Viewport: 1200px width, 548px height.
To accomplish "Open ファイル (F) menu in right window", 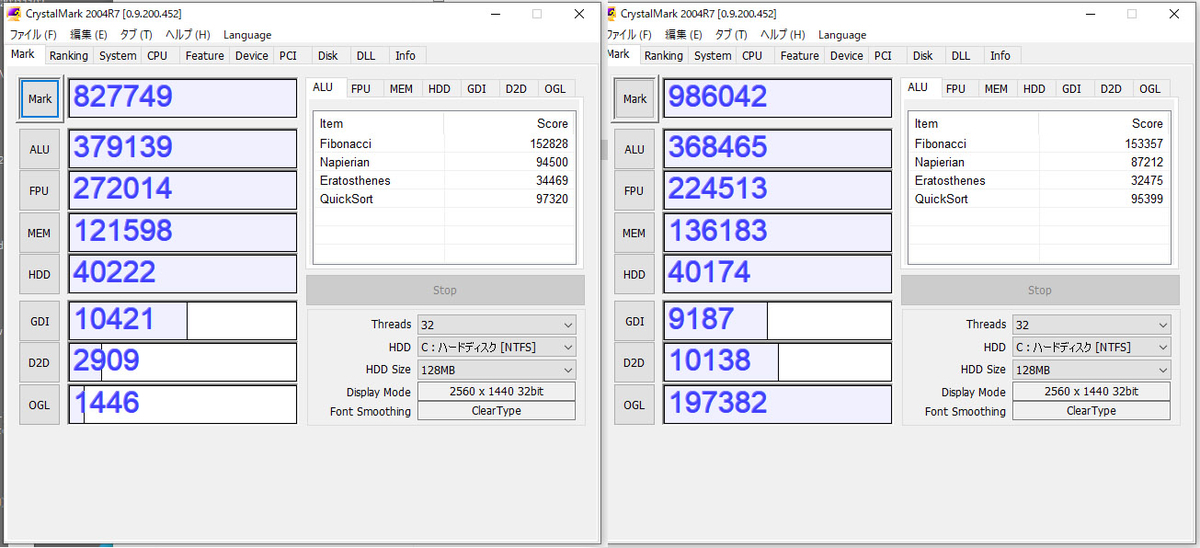I will pyautogui.click(x=627, y=35).
